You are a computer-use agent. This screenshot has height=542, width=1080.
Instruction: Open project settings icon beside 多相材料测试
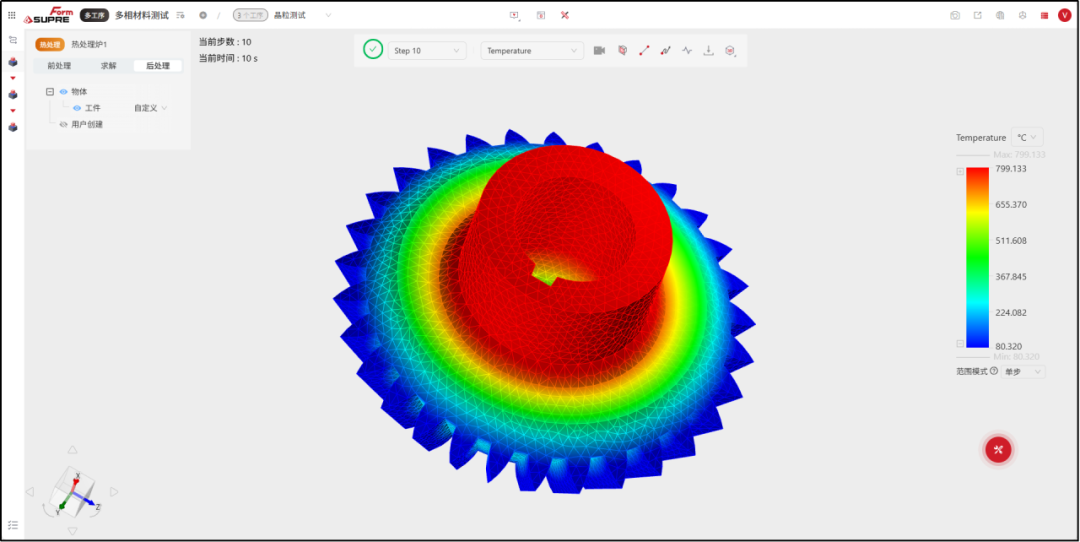pyautogui.click(x=180, y=14)
